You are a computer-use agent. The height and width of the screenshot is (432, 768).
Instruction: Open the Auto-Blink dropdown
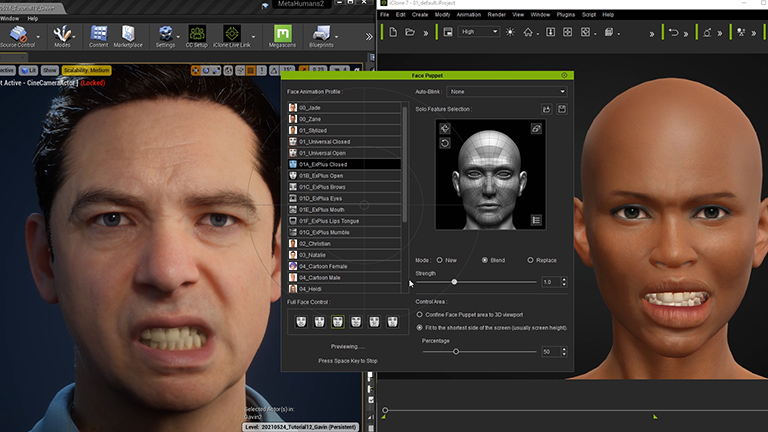[508, 91]
